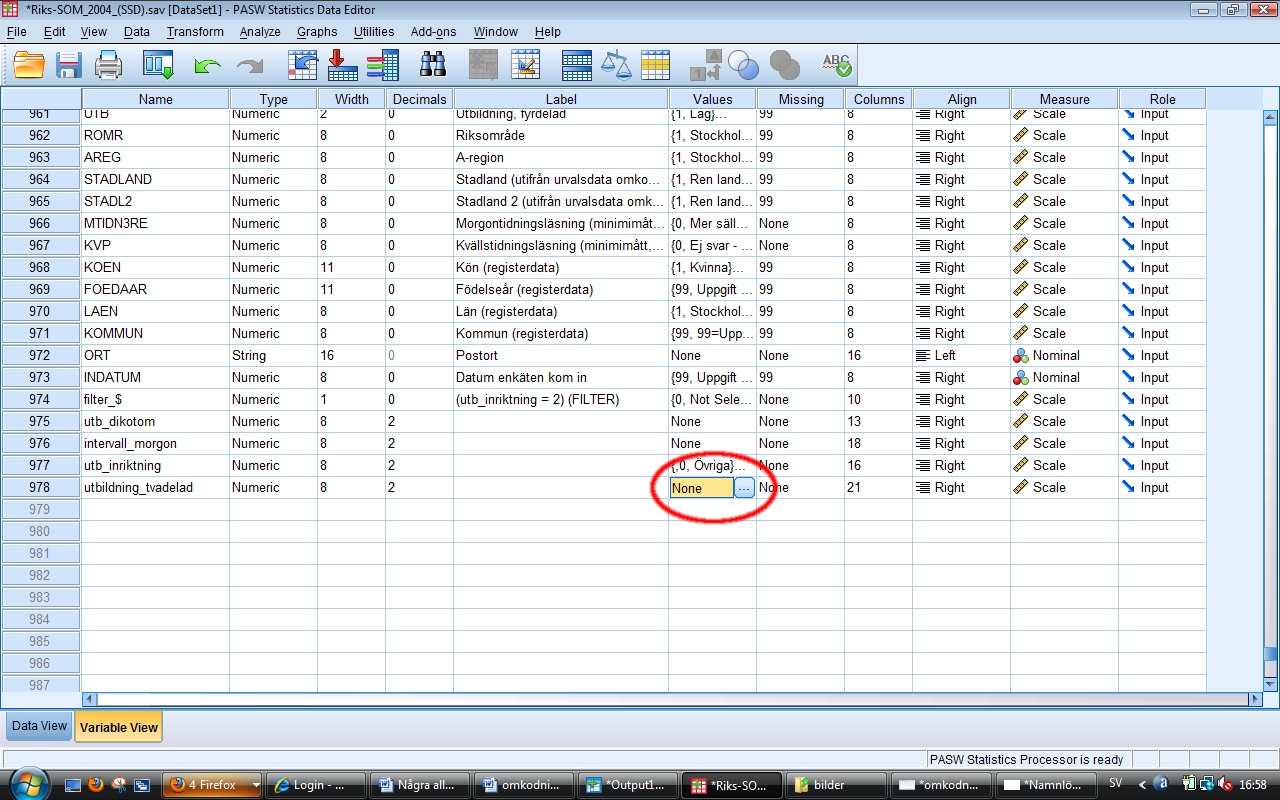1280x800 pixels.
Task: Click the Print icon in toolbar
Action: click(108, 66)
